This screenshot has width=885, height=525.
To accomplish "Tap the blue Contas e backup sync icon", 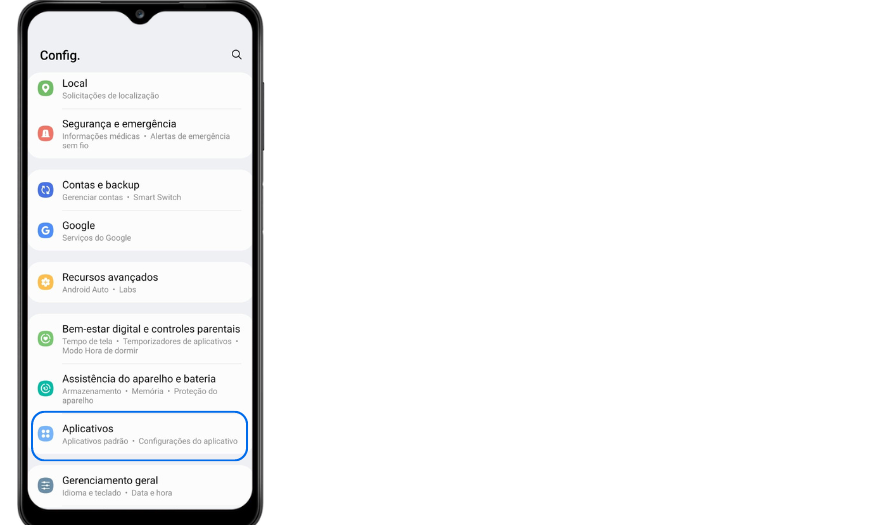I will (x=46, y=190).
